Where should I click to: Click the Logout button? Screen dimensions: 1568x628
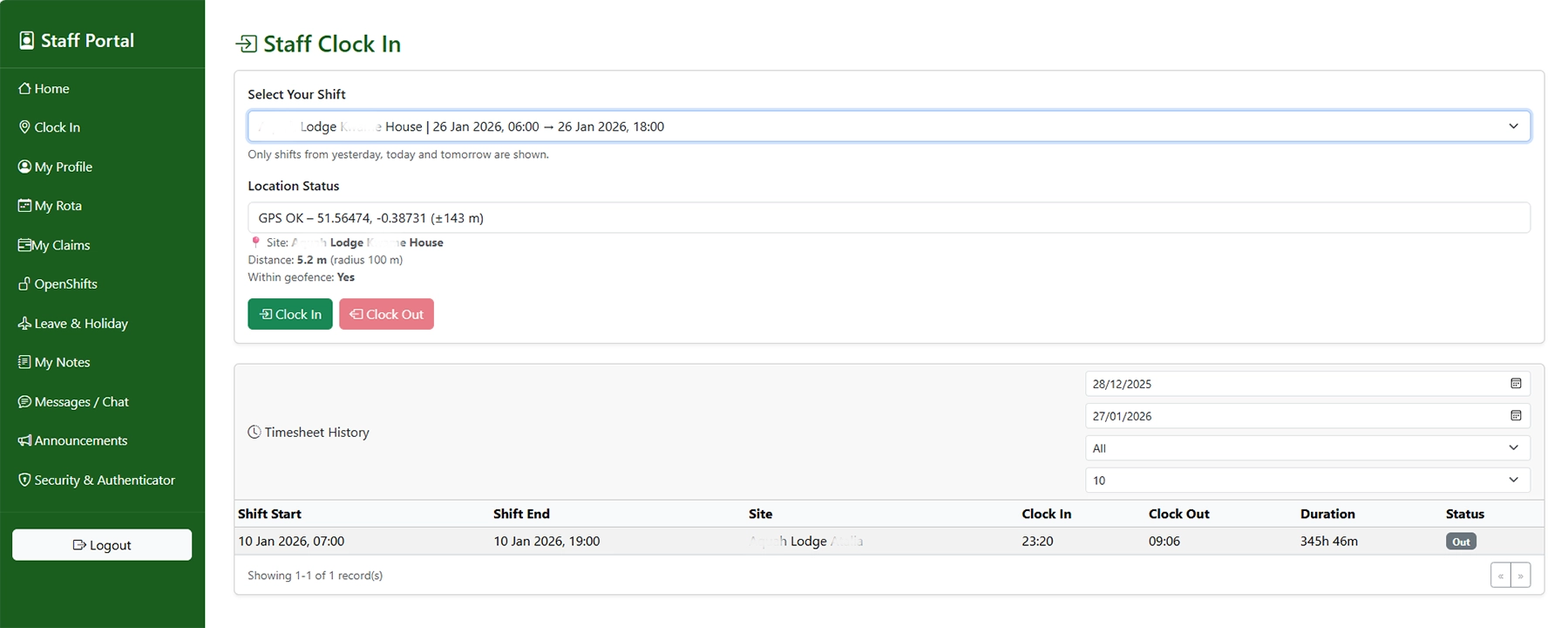pyautogui.click(x=102, y=545)
